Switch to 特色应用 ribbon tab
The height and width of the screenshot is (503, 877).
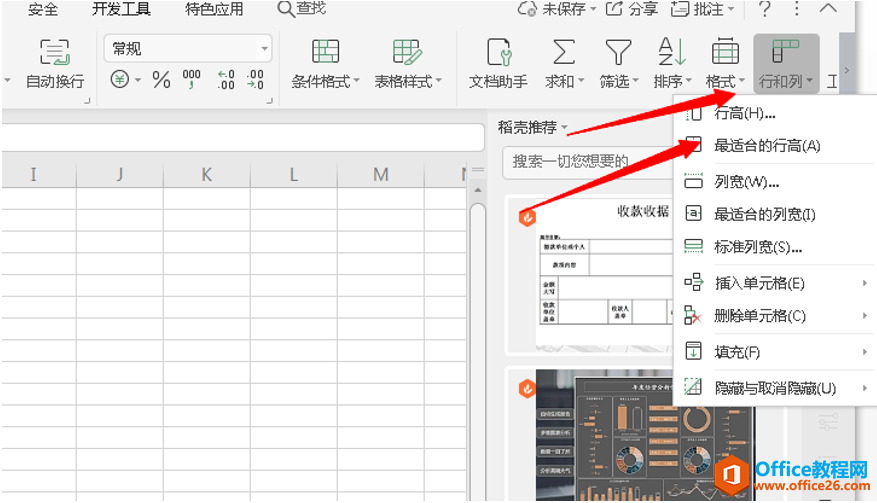click(x=214, y=10)
